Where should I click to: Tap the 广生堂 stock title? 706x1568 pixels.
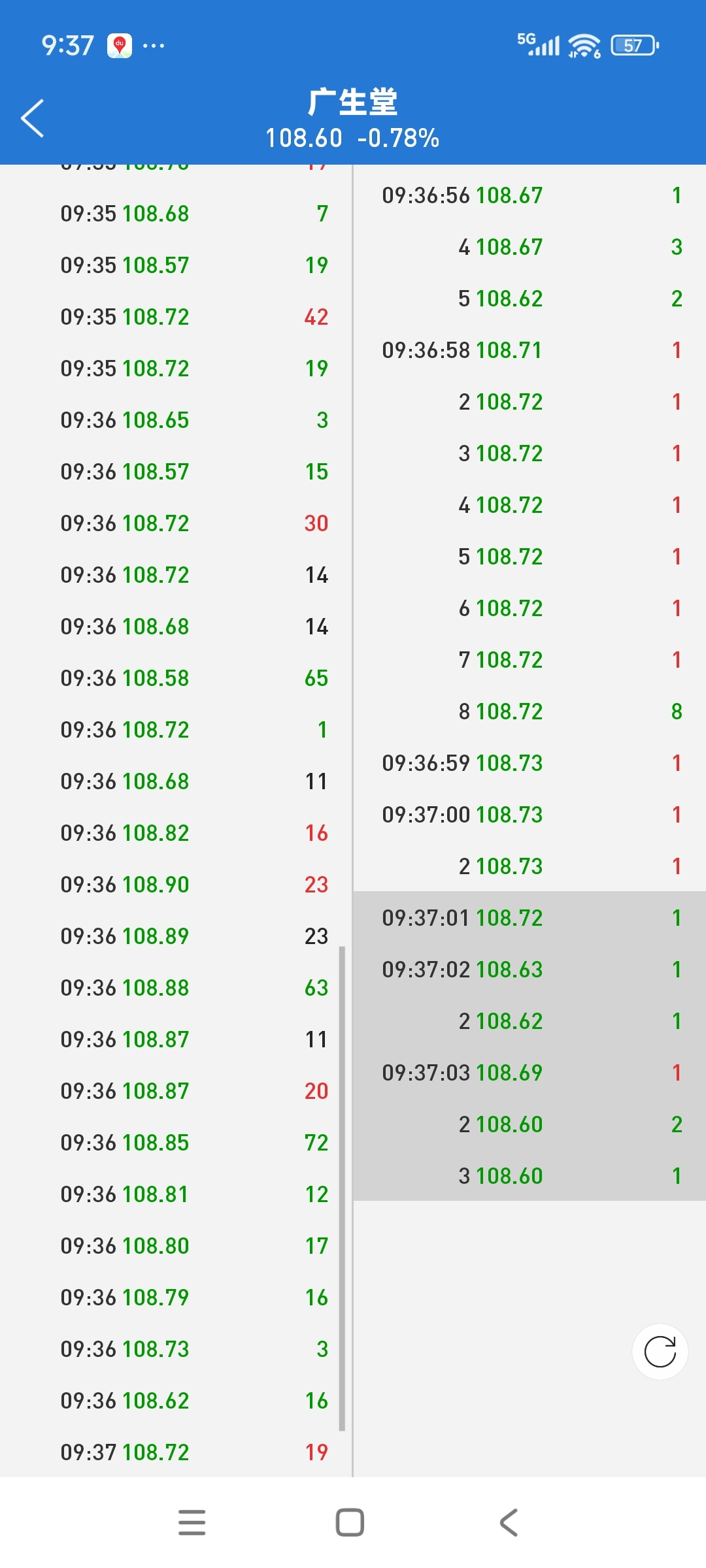pos(353,102)
